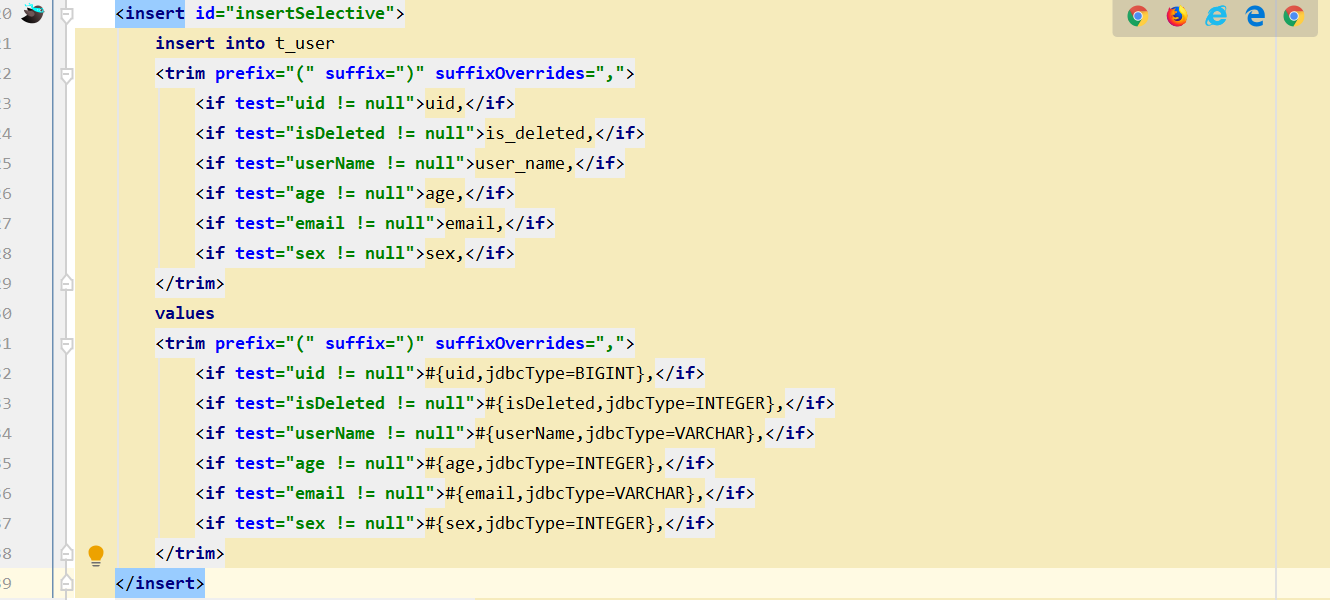Click the closing '</insert>' tag

(160, 583)
